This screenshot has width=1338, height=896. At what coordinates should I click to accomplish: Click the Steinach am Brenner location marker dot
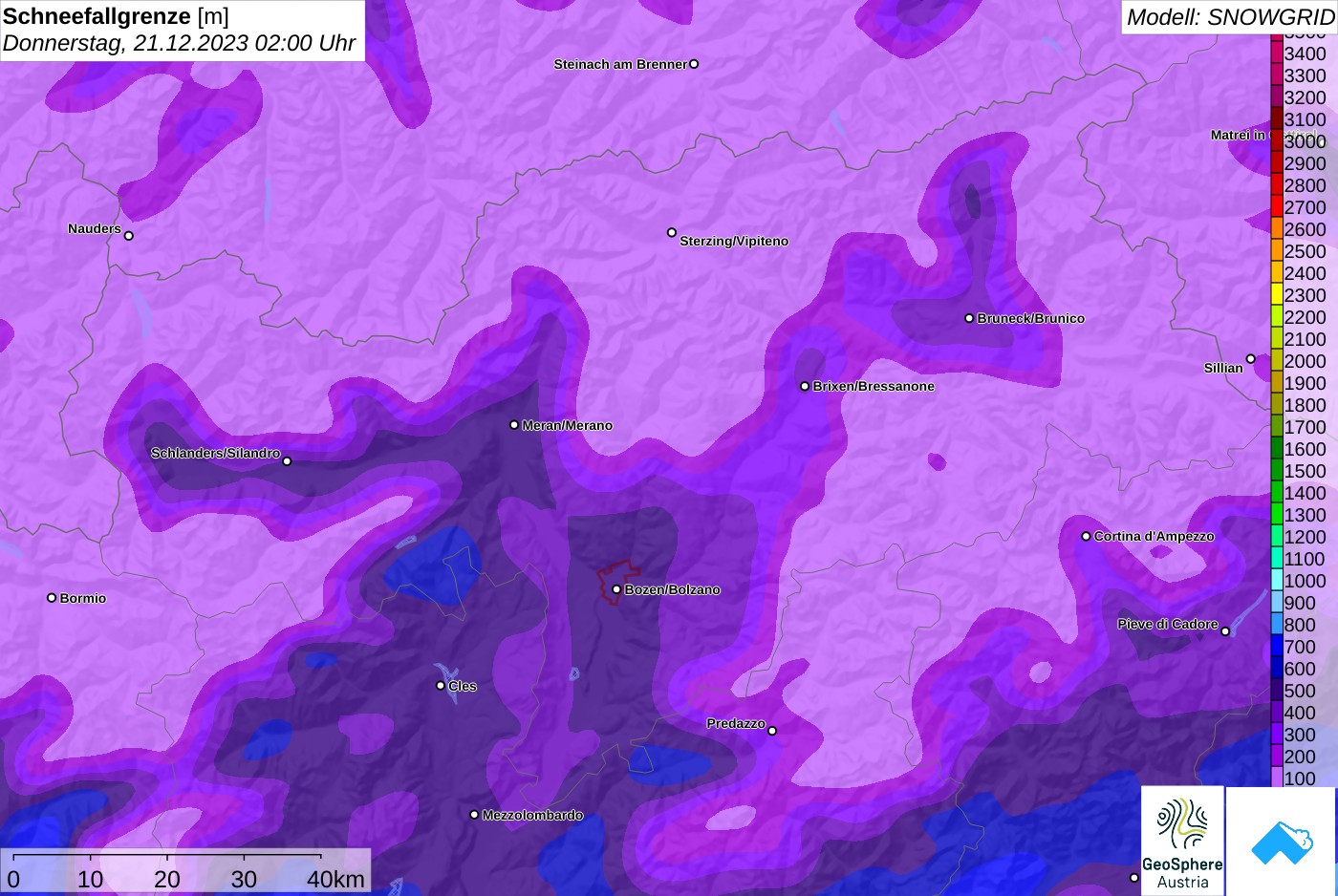coord(694,64)
